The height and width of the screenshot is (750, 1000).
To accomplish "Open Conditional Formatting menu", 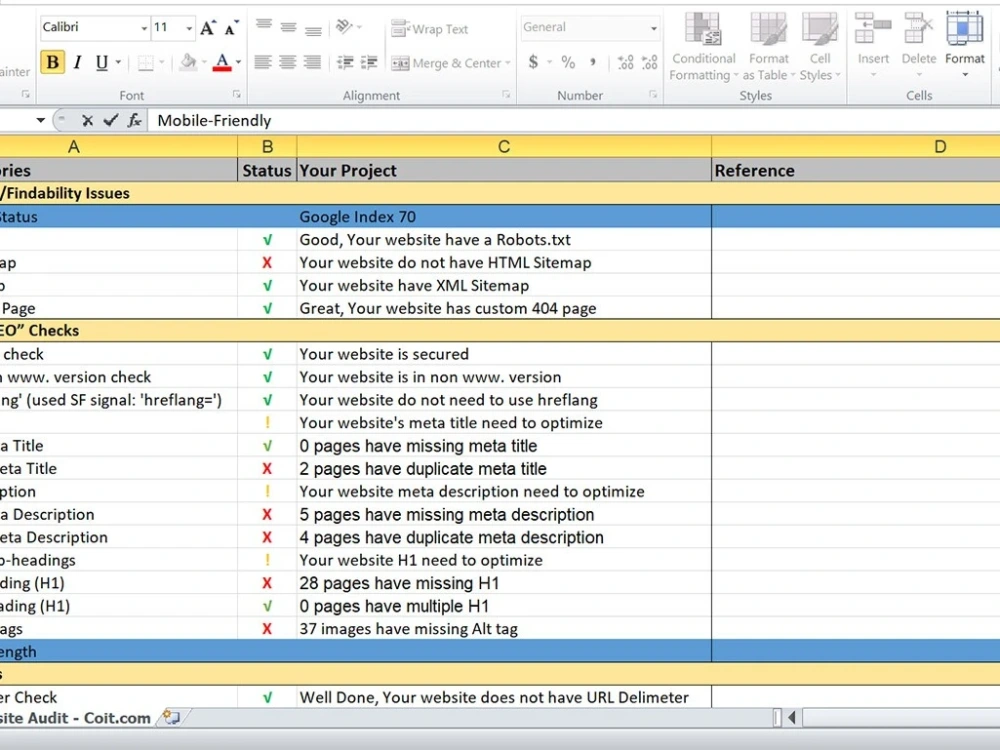I will (703, 47).
